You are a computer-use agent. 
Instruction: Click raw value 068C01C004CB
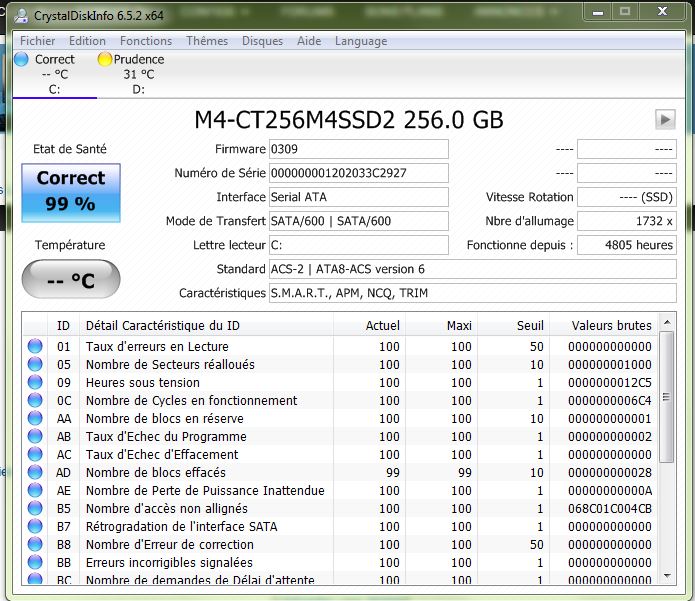(610, 508)
